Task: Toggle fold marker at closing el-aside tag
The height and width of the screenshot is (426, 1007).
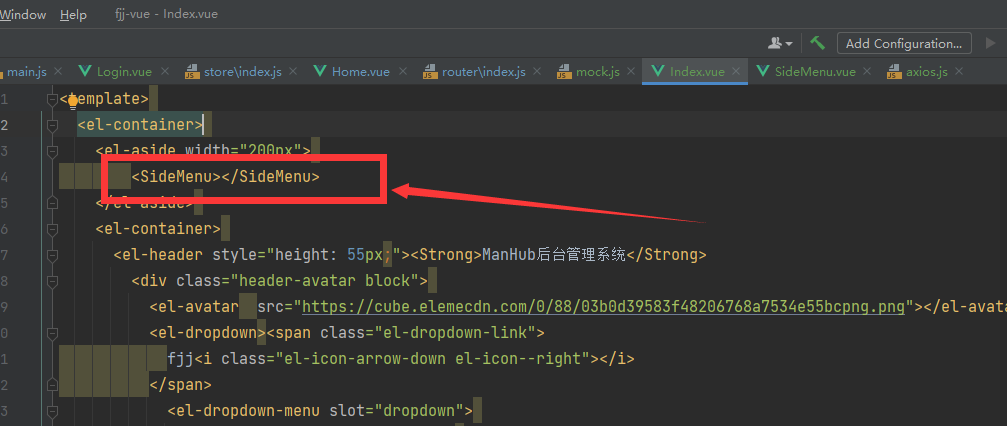Action: point(52,203)
